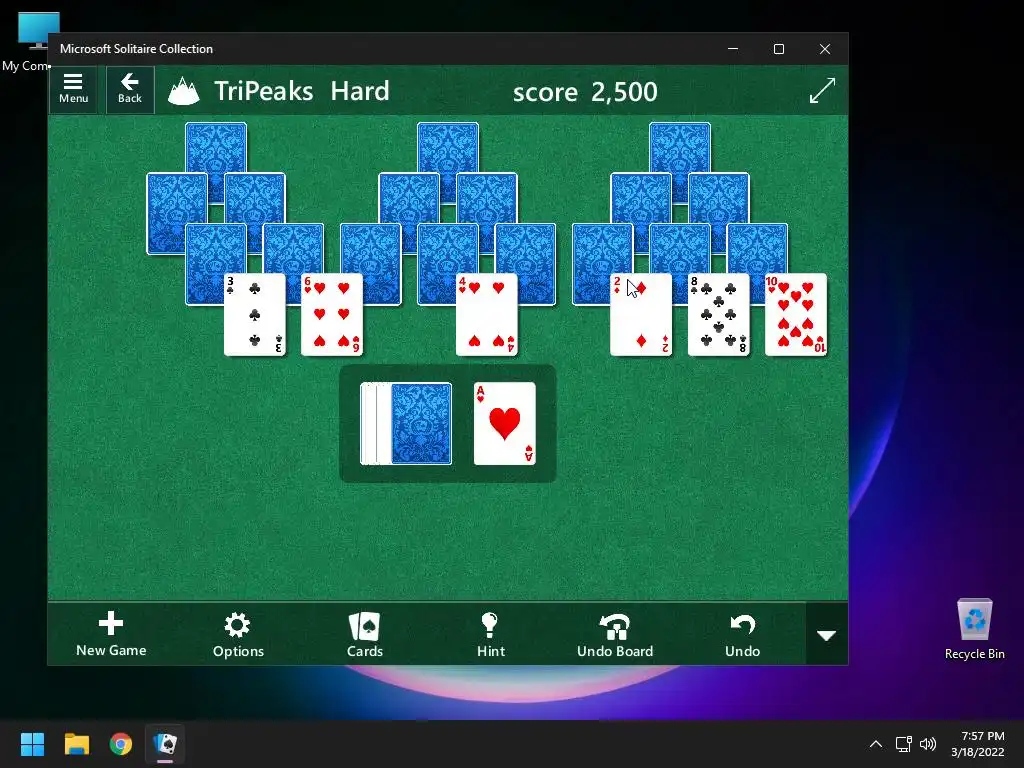Viewport: 1024px width, 768px height.
Task: Open the network status tray icon
Action: point(904,744)
